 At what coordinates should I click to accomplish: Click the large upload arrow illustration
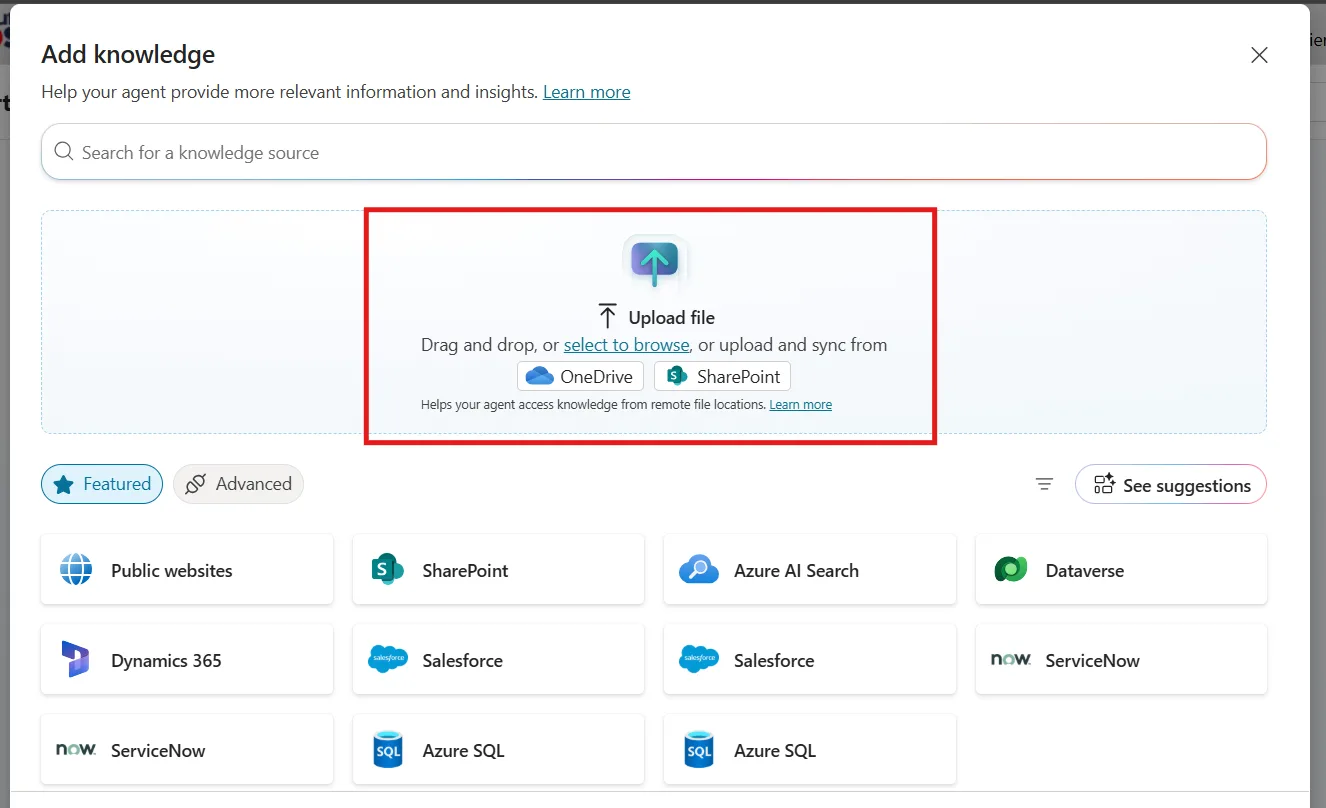[654, 262]
